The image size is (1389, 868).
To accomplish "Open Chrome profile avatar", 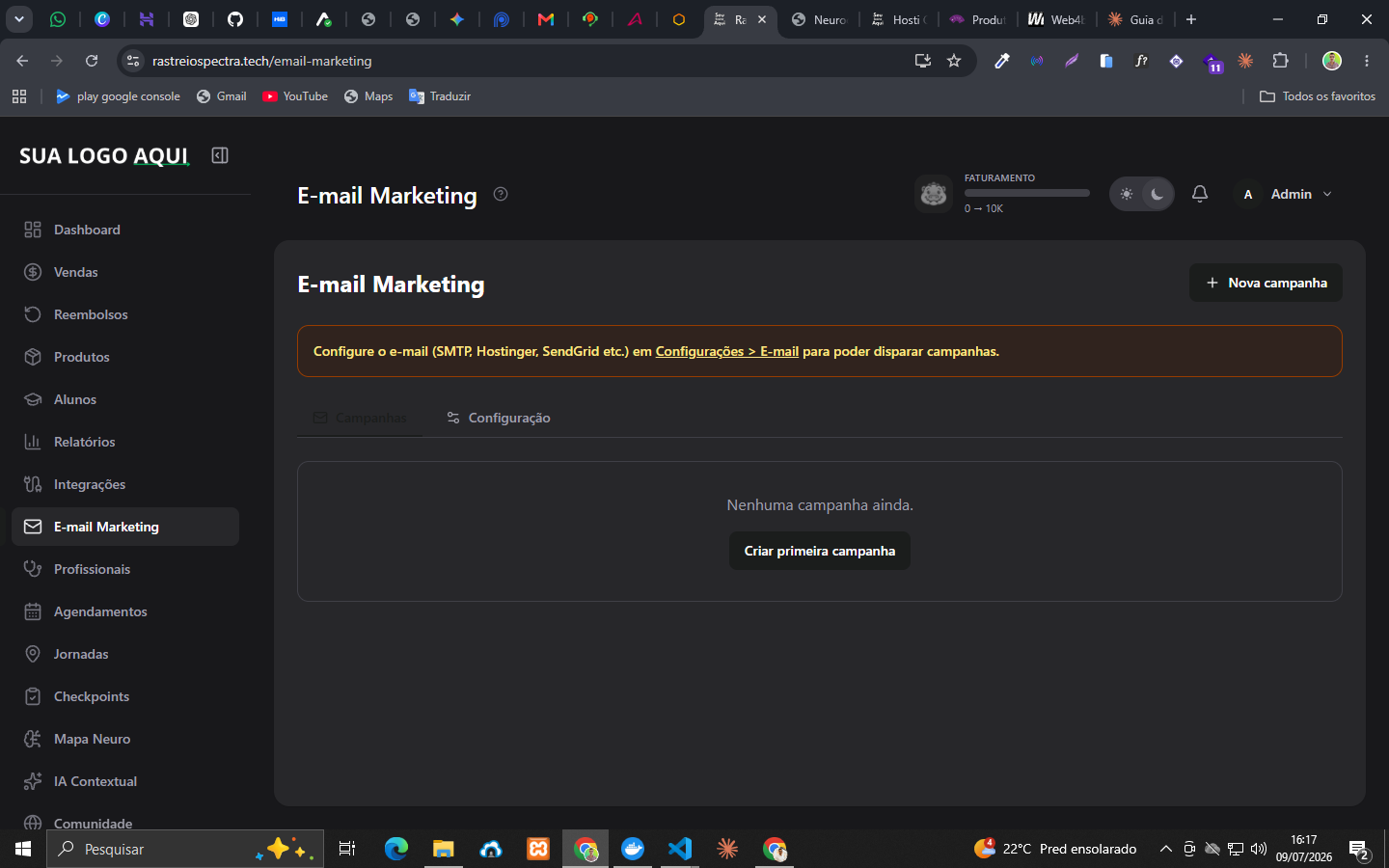I will (1332, 61).
